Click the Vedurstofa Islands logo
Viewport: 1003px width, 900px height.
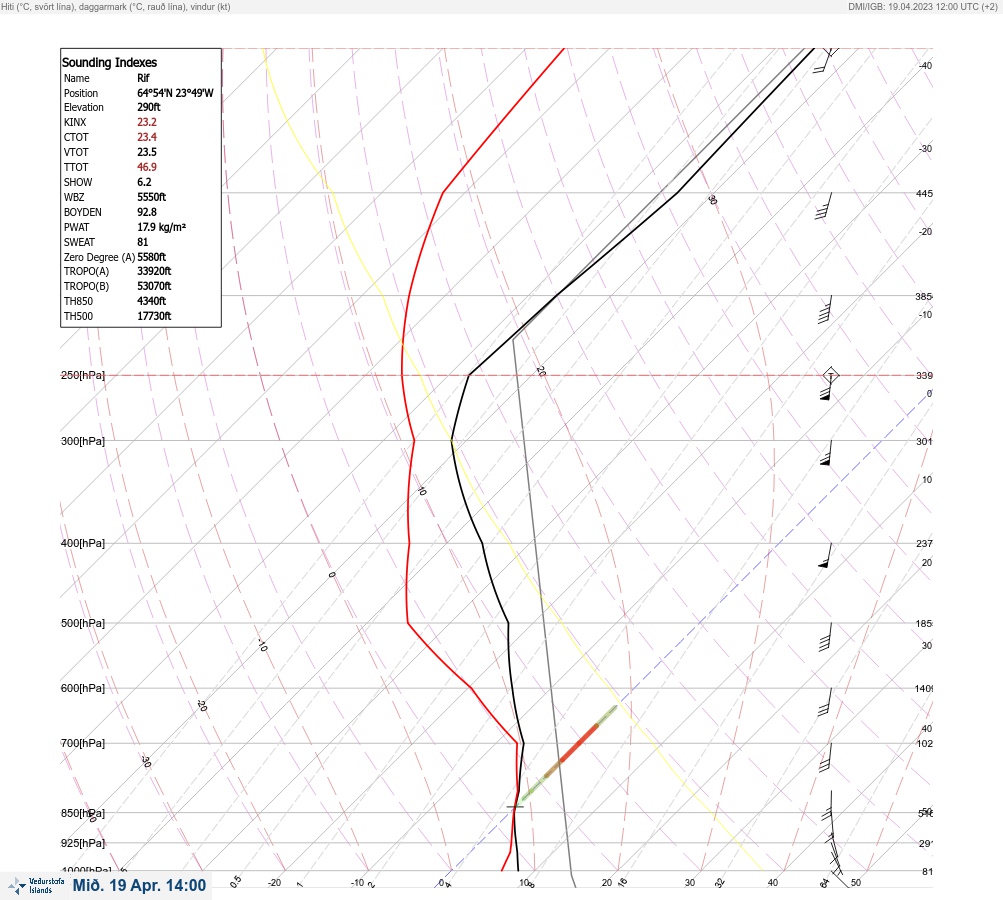tap(36, 886)
